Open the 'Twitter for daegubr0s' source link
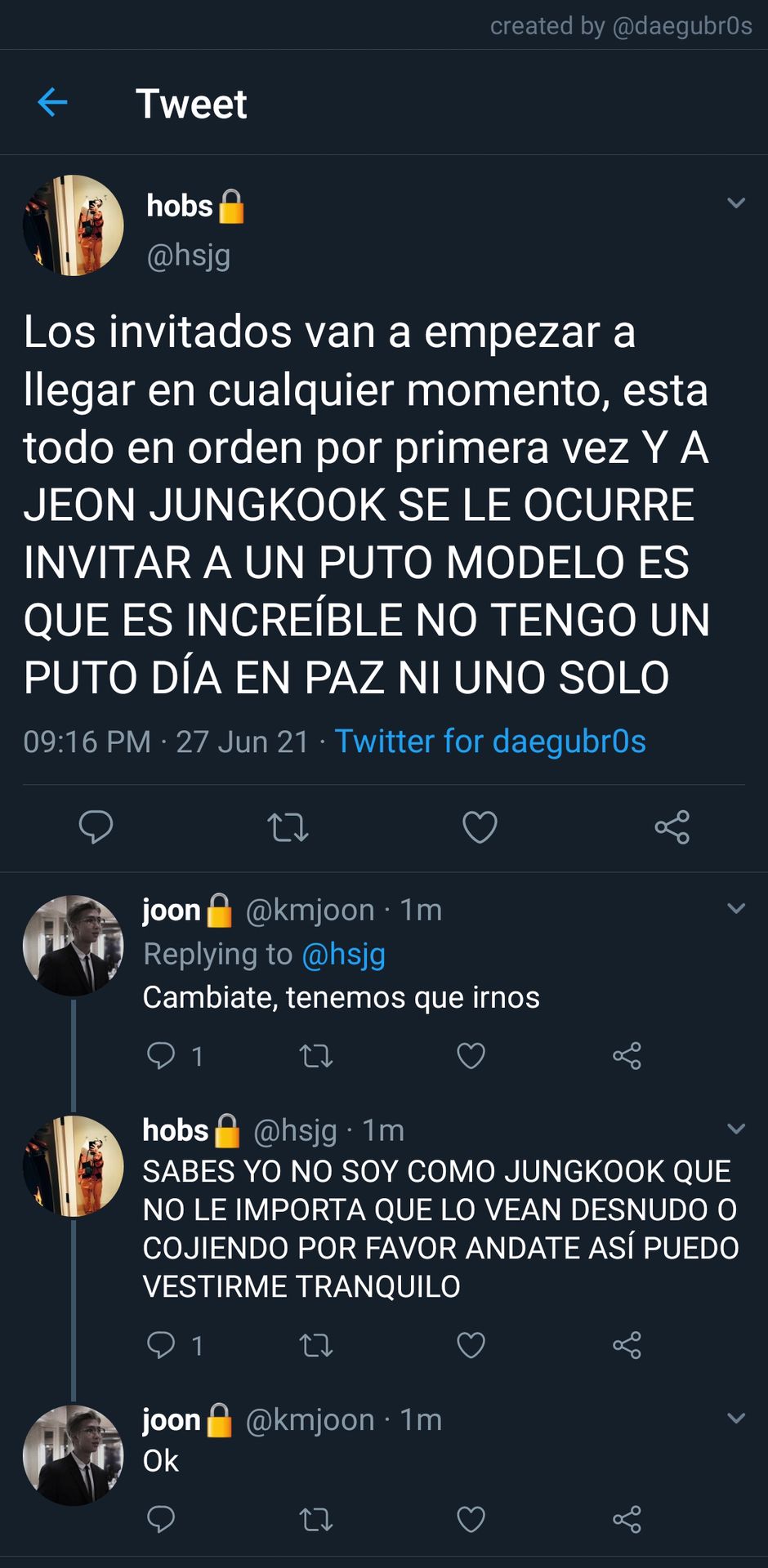Viewport: 768px width, 1568px height. click(x=490, y=742)
